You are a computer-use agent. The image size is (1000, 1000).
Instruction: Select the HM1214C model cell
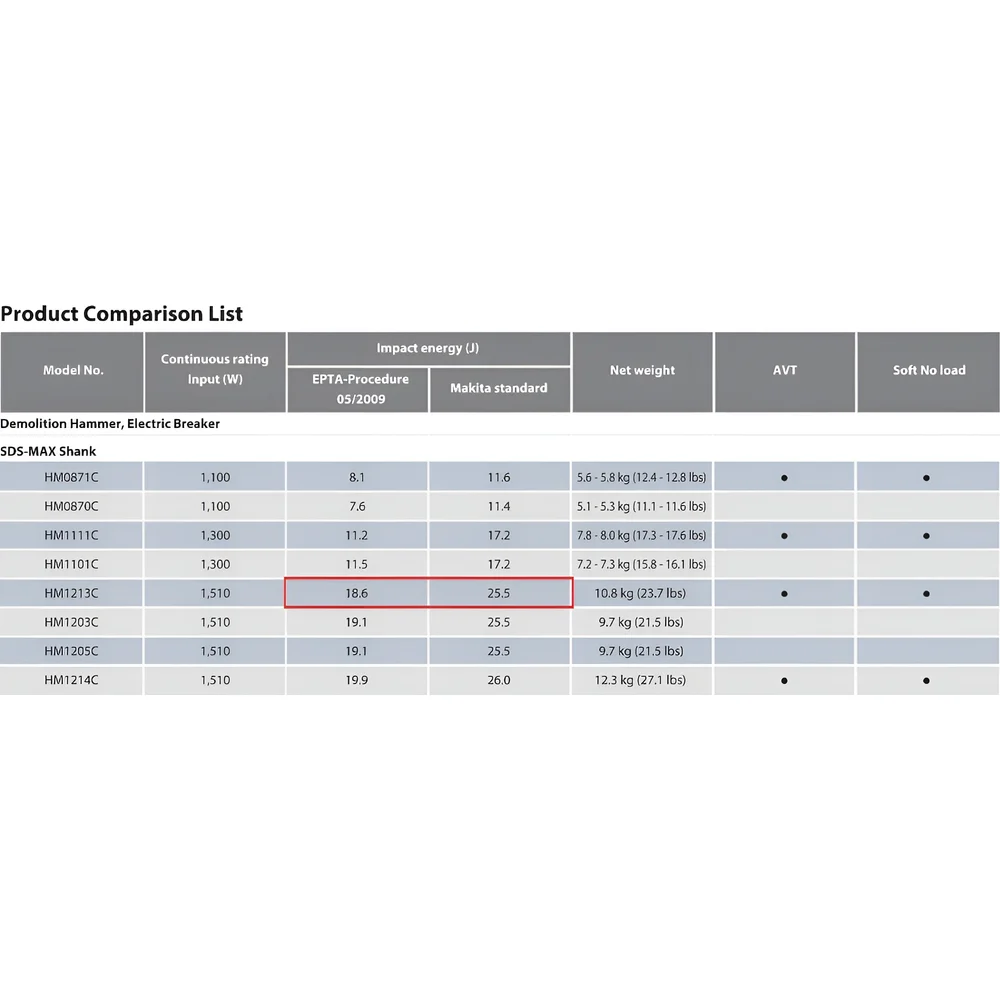coord(72,680)
